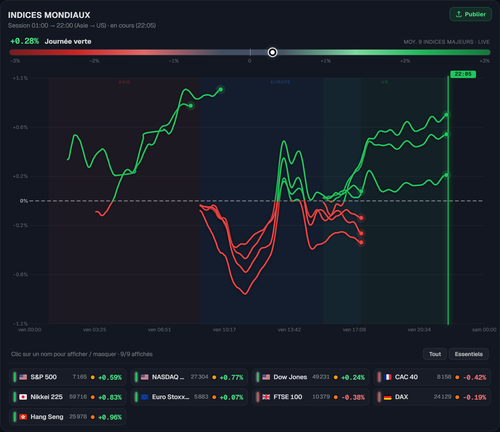The width and height of the screenshot is (500, 432).
Task: Click the orange status dot on S&P 500
Action: (x=93, y=377)
